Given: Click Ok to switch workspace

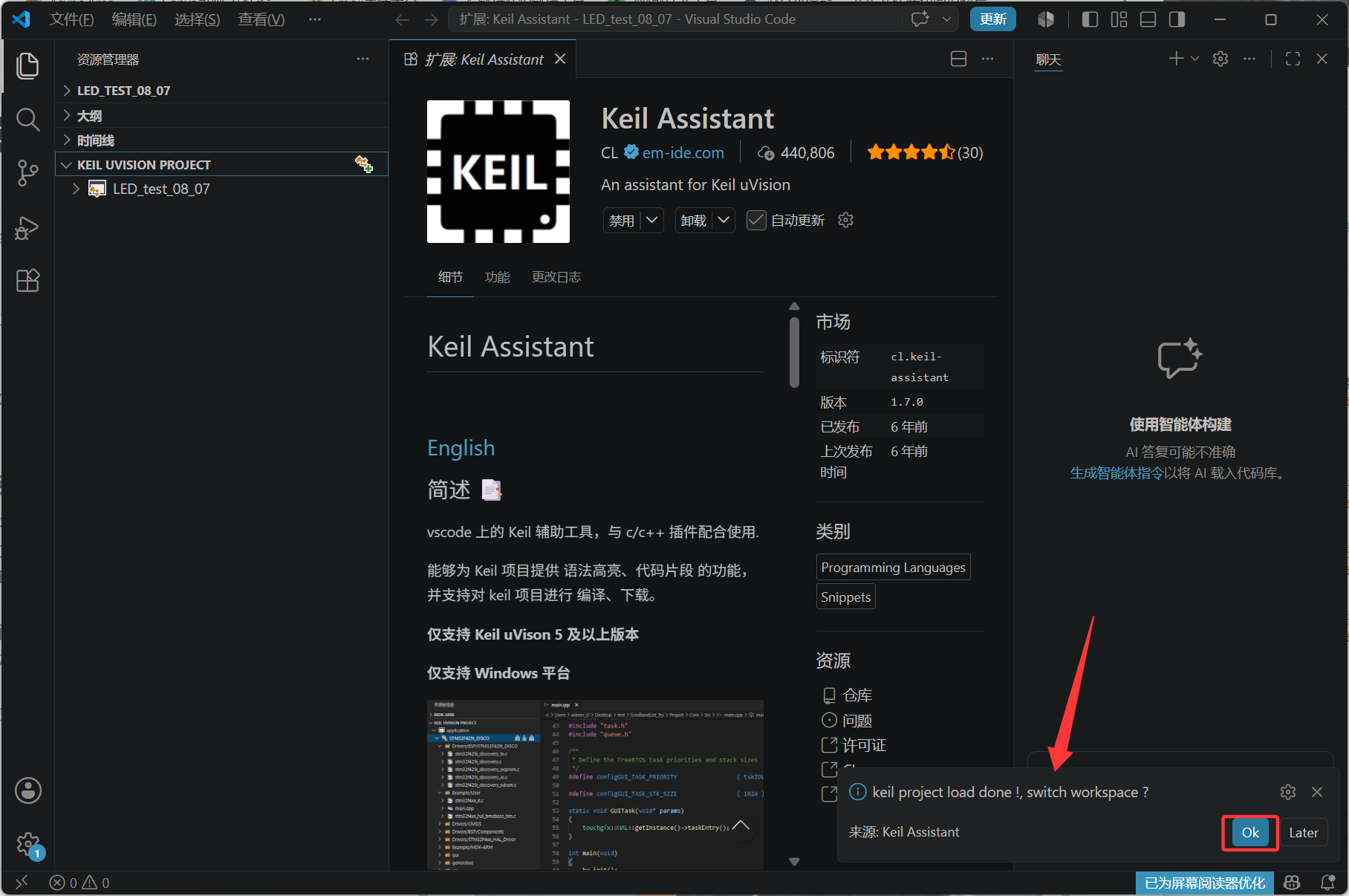Looking at the screenshot, I should (x=1250, y=833).
